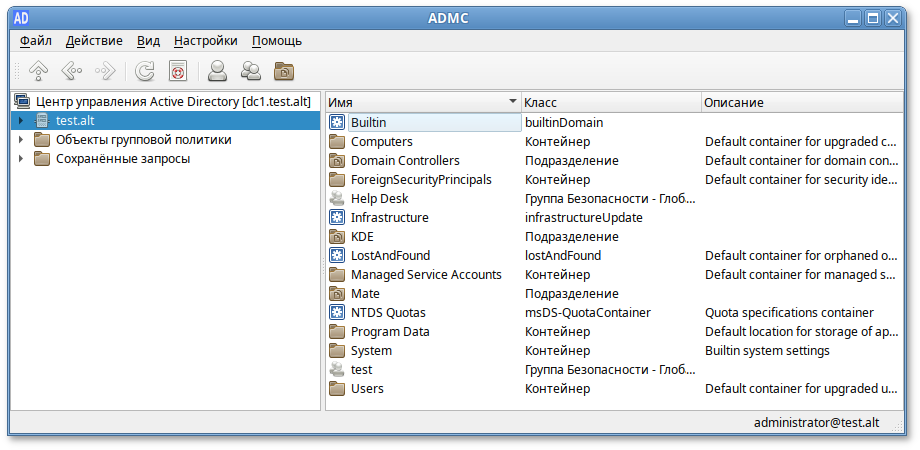The width and height of the screenshot is (920, 450).
Task: Select the Builtin name cell
Action: [435, 123]
